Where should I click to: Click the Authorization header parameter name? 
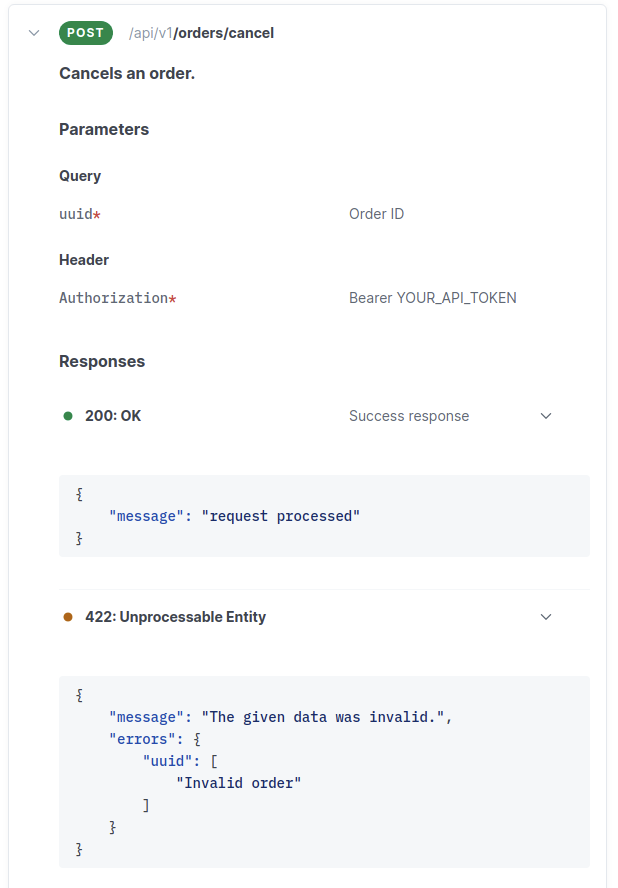tap(113, 298)
